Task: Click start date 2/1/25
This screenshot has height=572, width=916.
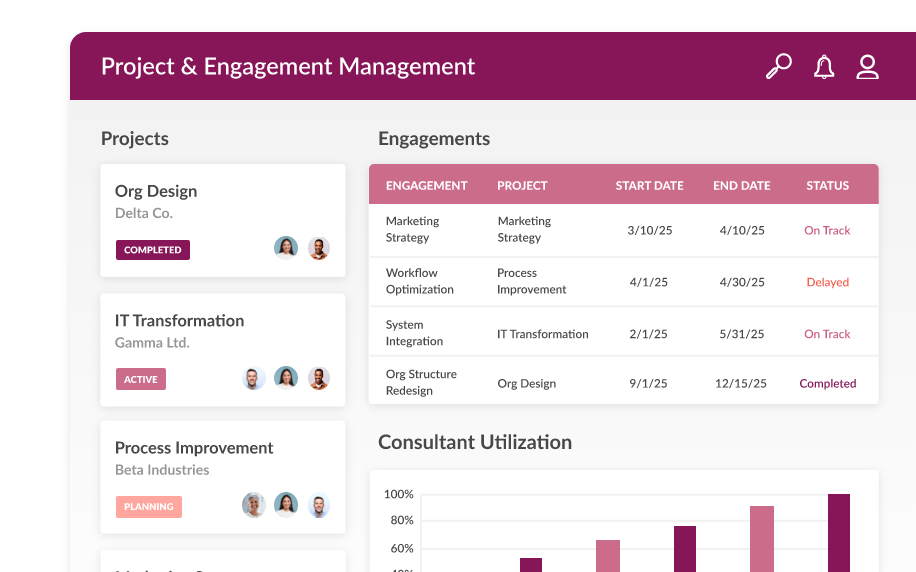Action: coord(648,334)
